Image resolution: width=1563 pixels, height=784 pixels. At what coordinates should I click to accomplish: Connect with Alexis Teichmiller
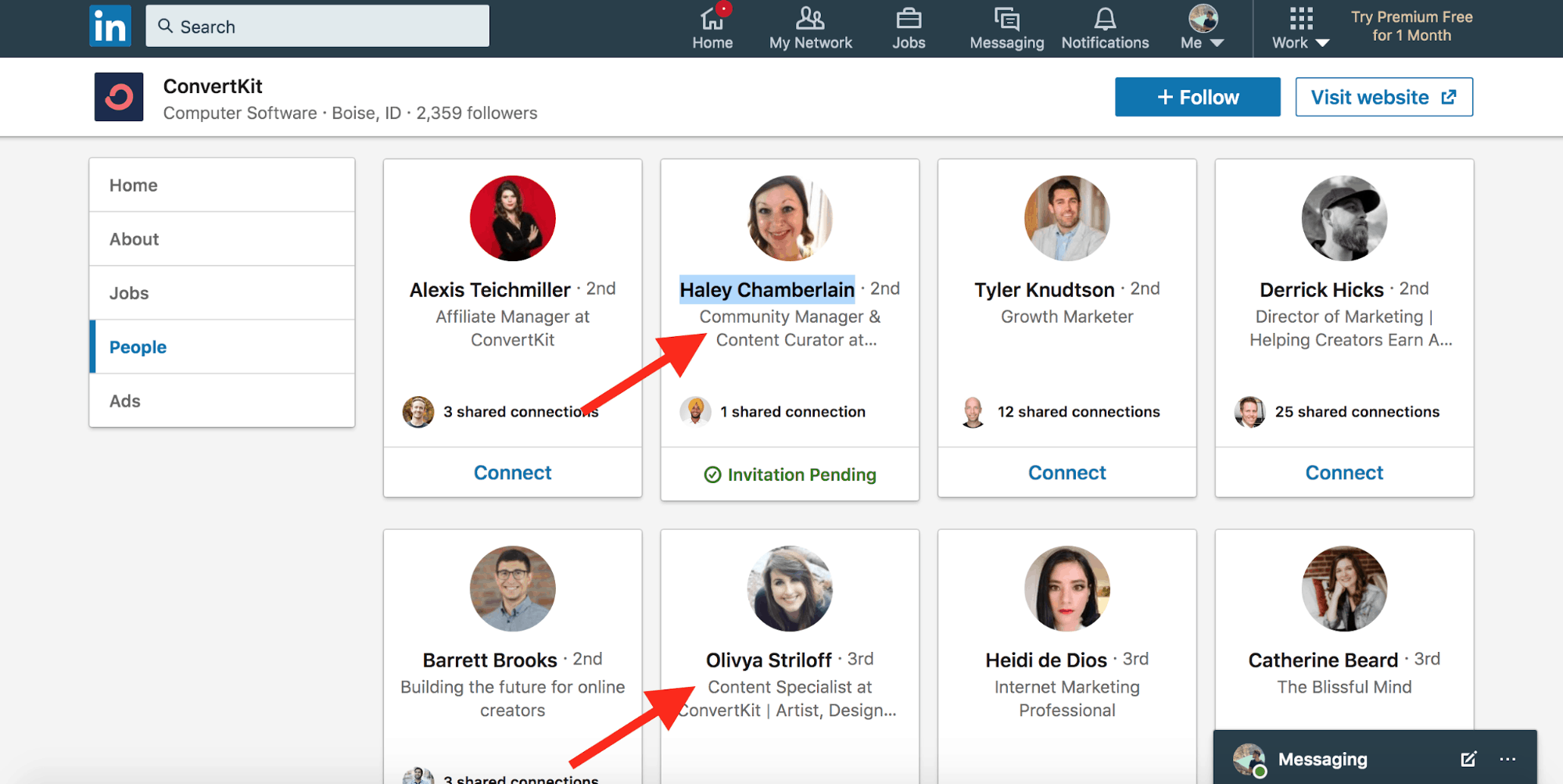(x=513, y=473)
